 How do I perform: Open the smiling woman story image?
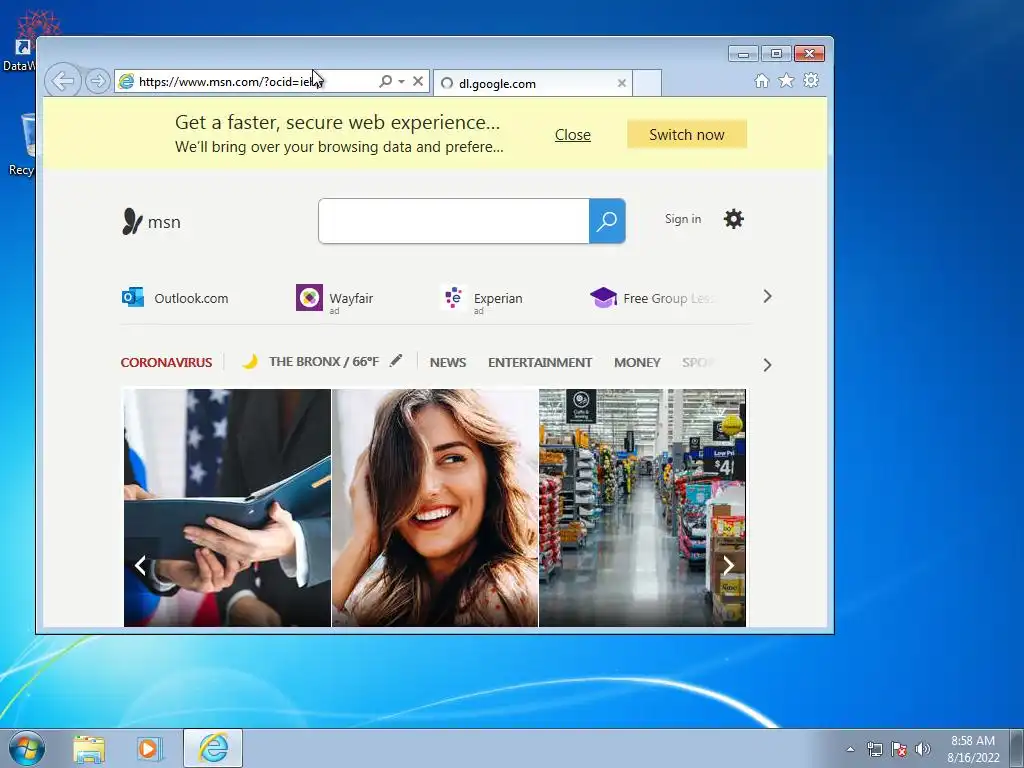pyautogui.click(x=435, y=508)
